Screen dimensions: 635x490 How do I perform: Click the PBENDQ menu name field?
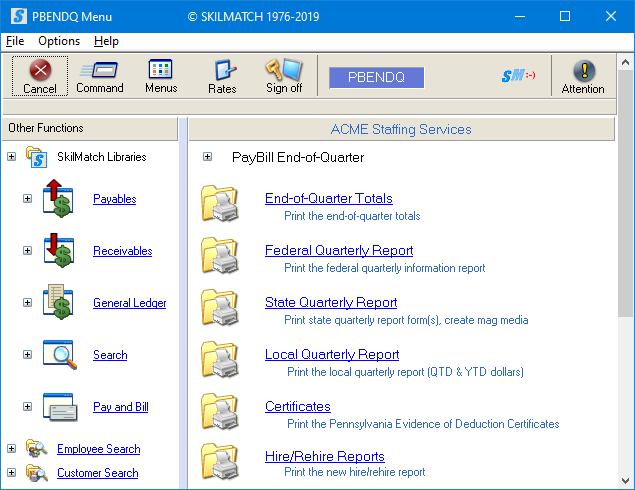pos(376,77)
